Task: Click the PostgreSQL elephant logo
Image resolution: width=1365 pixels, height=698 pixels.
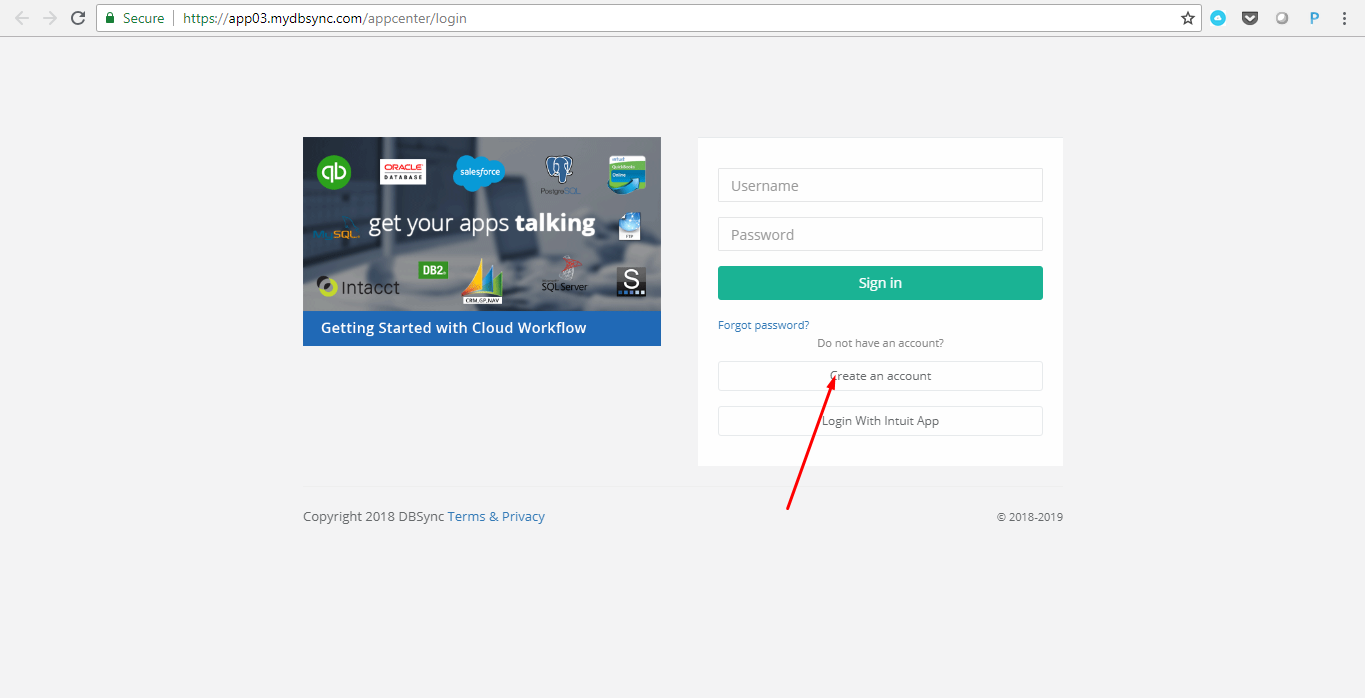Action: pos(560,174)
